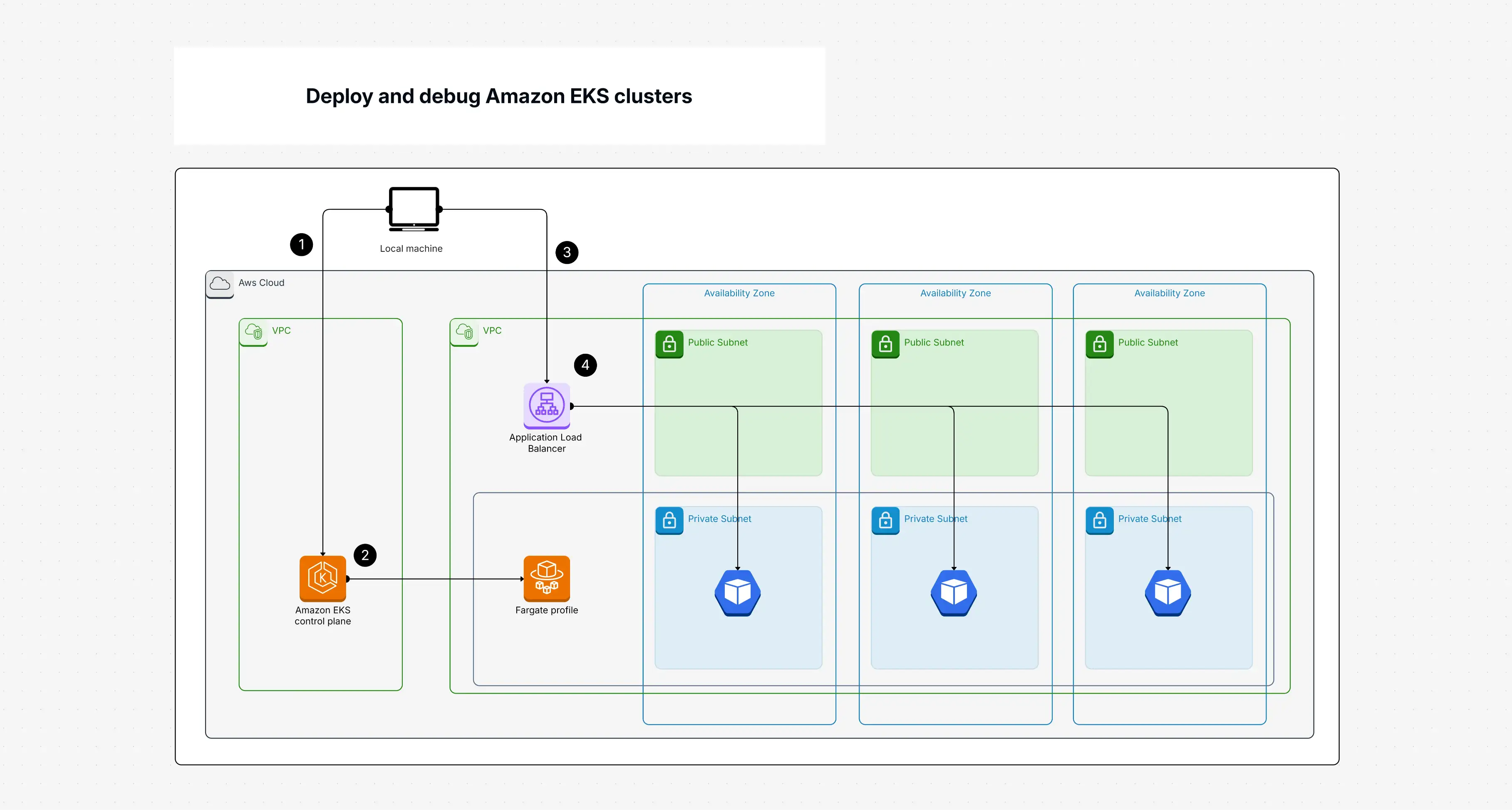Select the Application Load Balancer icon
This screenshot has width=1512, height=810.
[x=546, y=405]
